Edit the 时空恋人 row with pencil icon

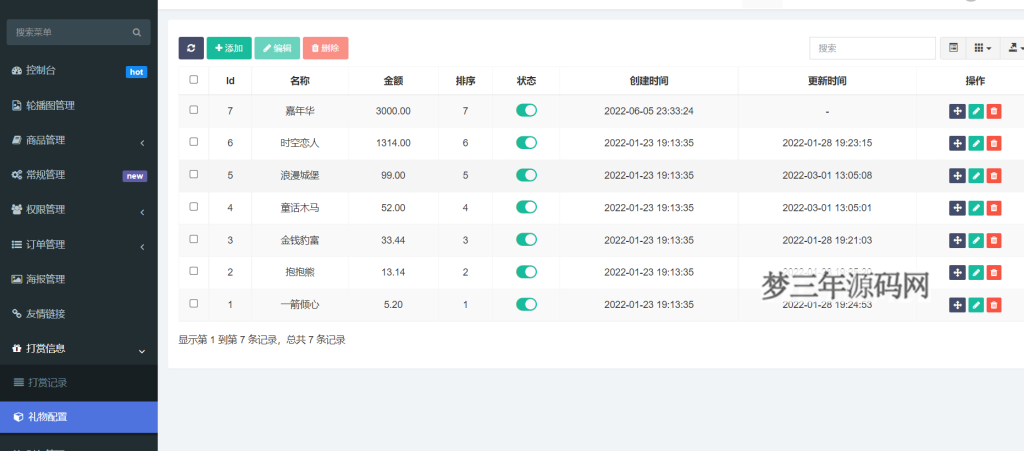976,143
